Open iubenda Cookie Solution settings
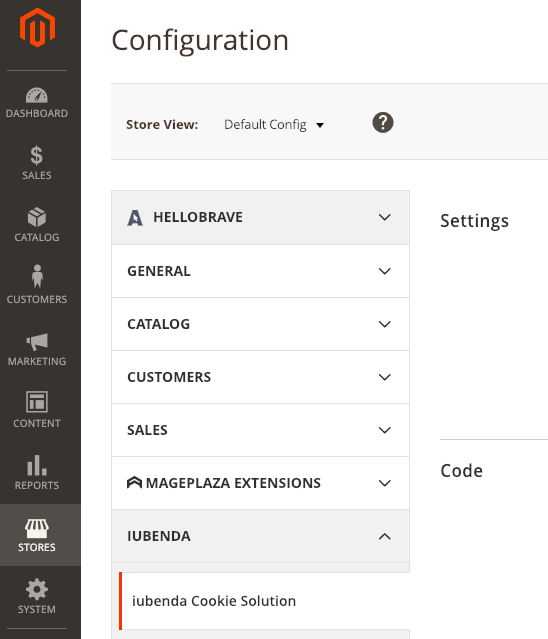The height and width of the screenshot is (639, 548). click(265, 601)
